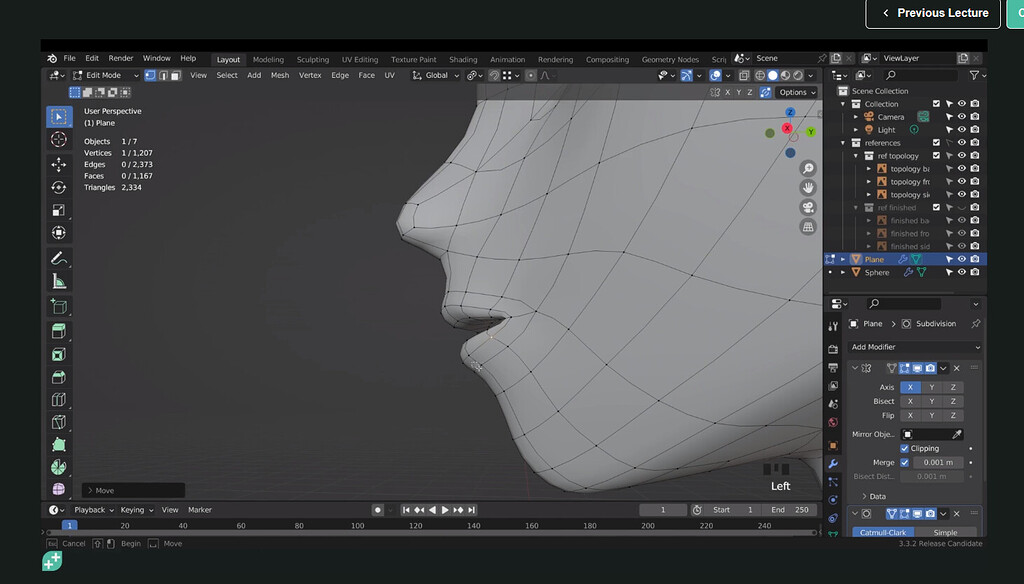The height and width of the screenshot is (584, 1024).
Task: Select the Proportional Editing falloff icon
Action: (x=545, y=75)
